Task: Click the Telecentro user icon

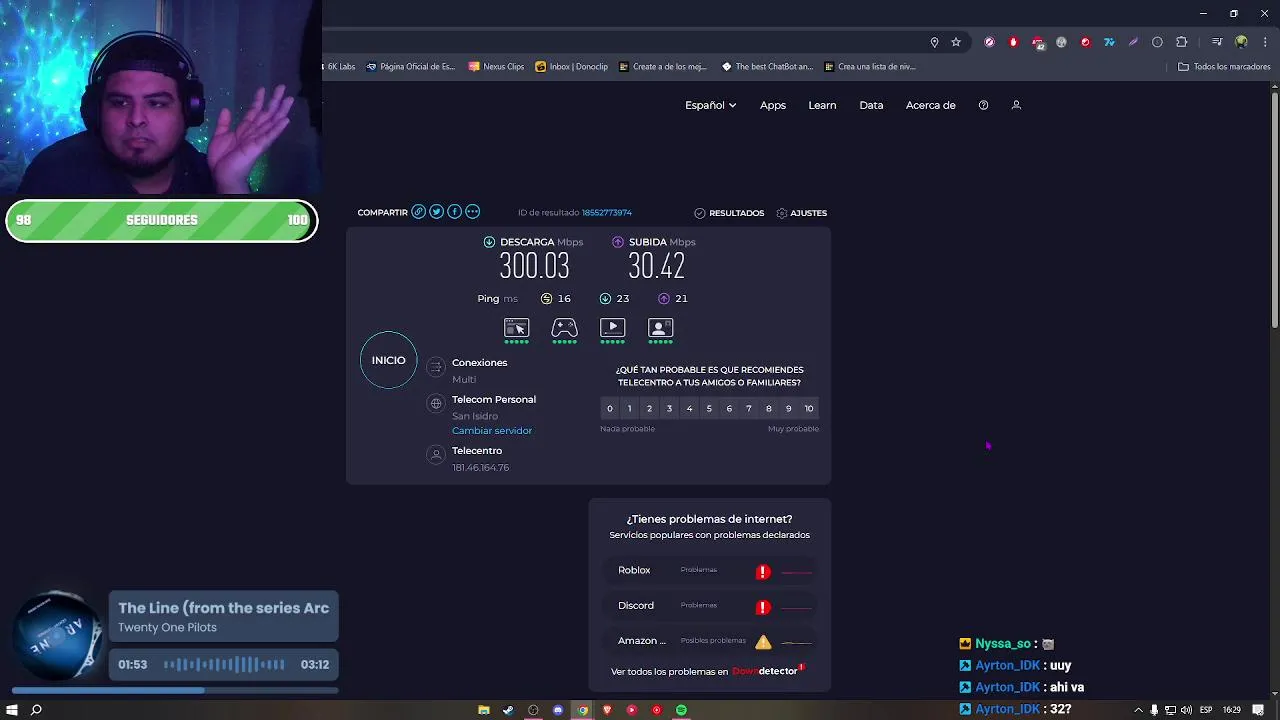Action: (x=435, y=454)
